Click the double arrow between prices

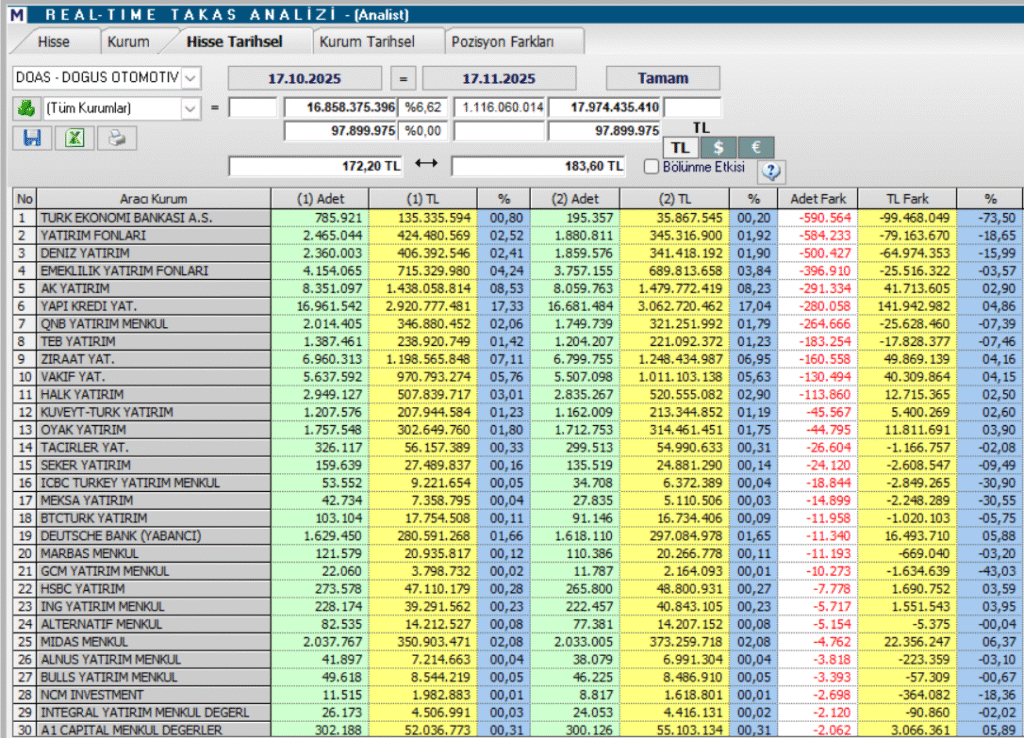426,163
